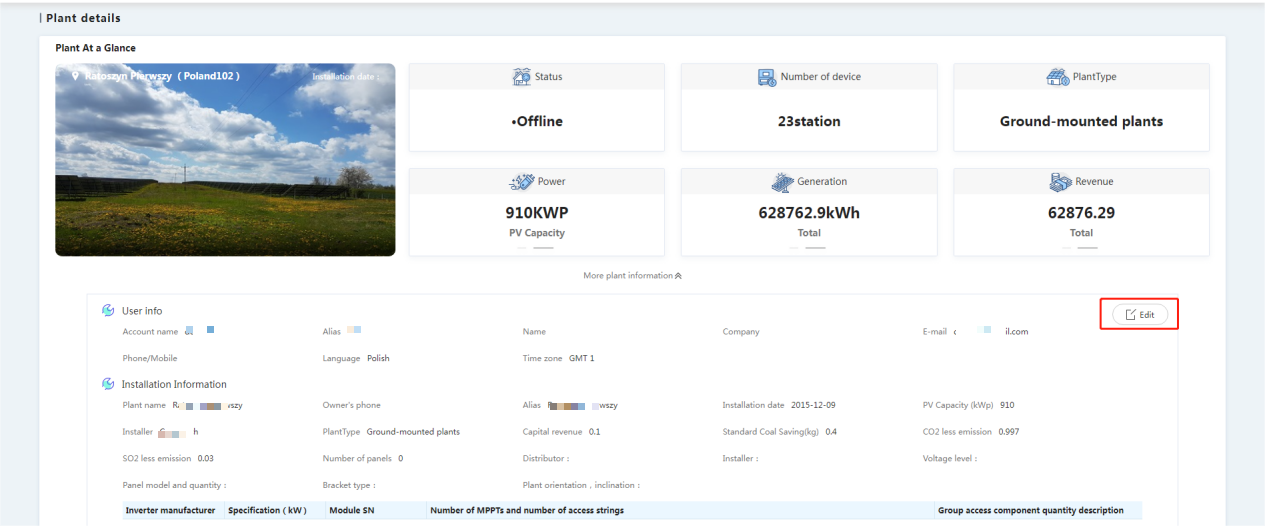Click the location pin on plant photo
1265x526 pixels.
pos(75,76)
